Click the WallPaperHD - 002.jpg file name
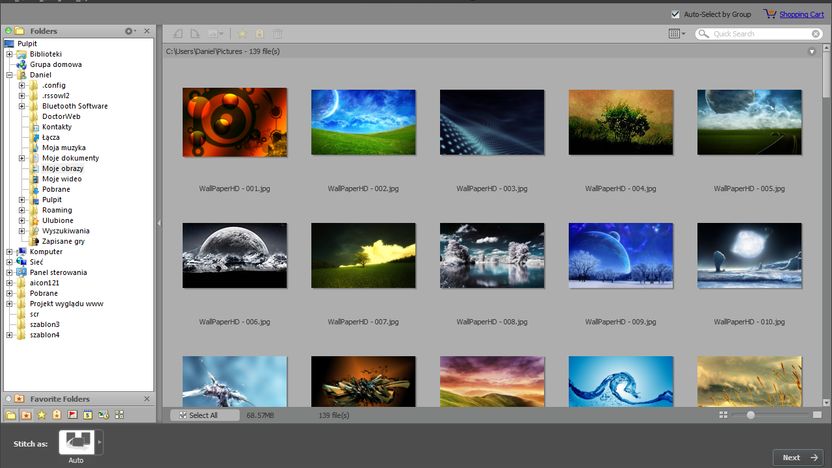 [363, 188]
